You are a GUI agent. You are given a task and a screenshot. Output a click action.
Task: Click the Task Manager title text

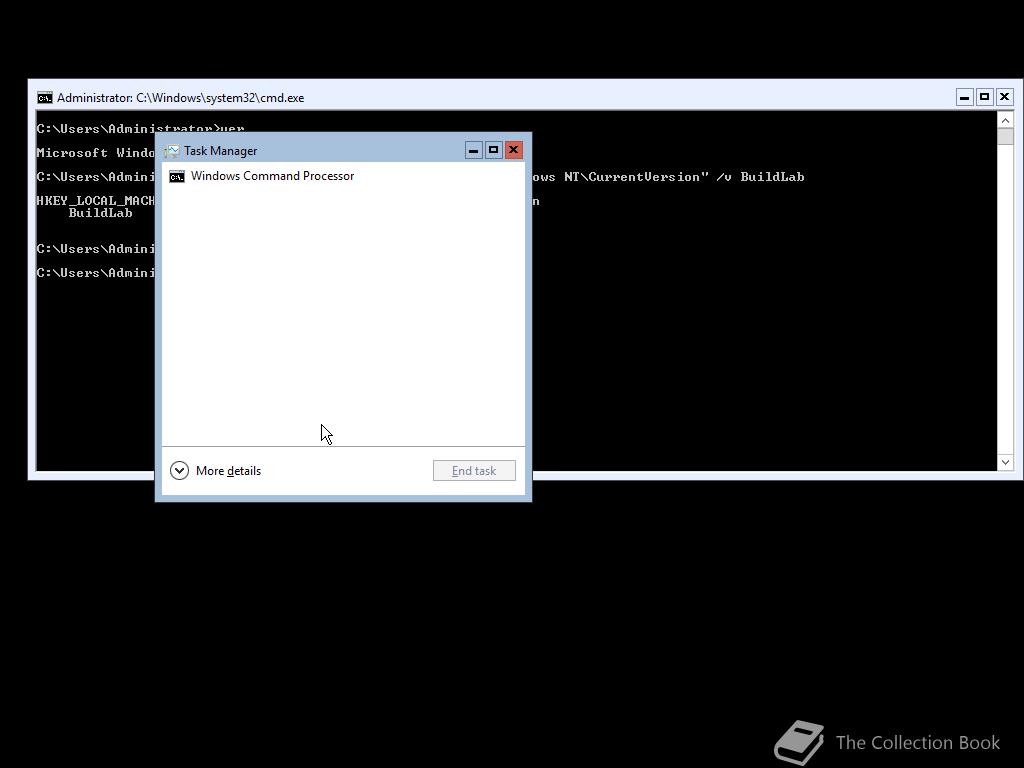(x=221, y=151)
